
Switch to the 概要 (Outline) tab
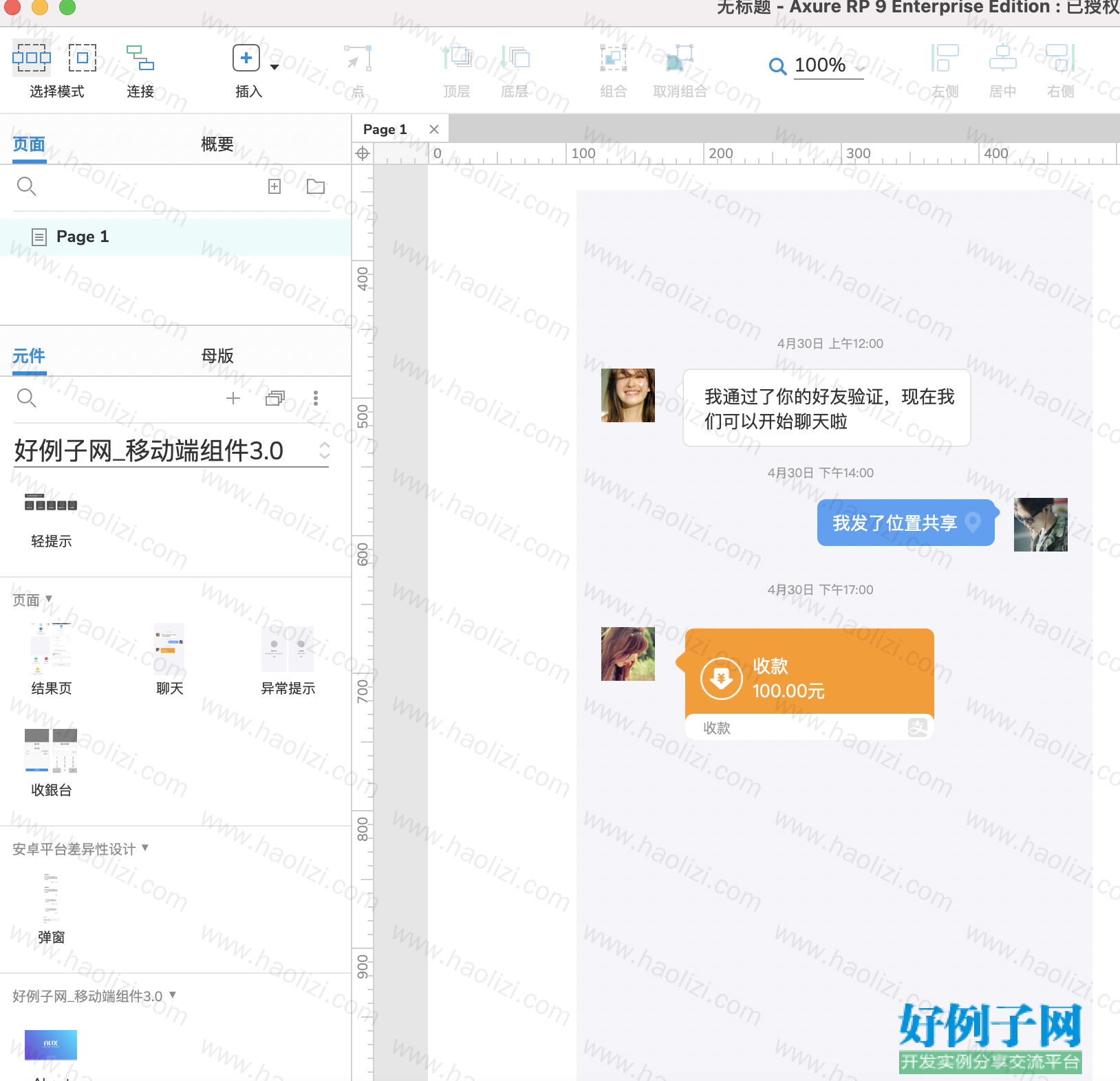(217, 144)
